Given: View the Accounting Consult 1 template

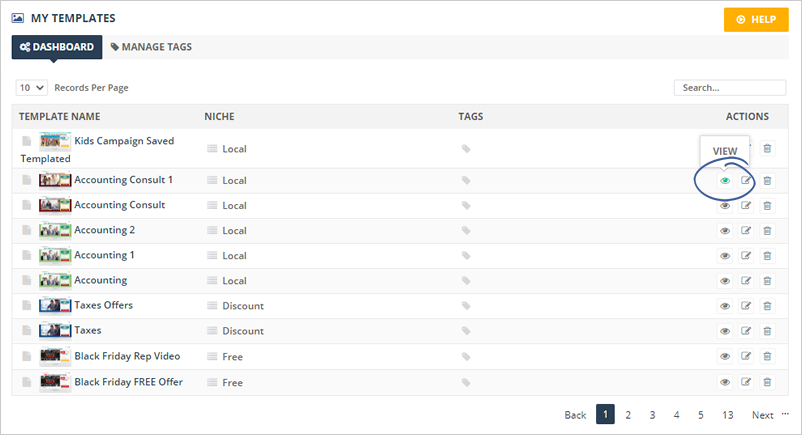Looking at the screenshot, I should (x=725, y=181).
